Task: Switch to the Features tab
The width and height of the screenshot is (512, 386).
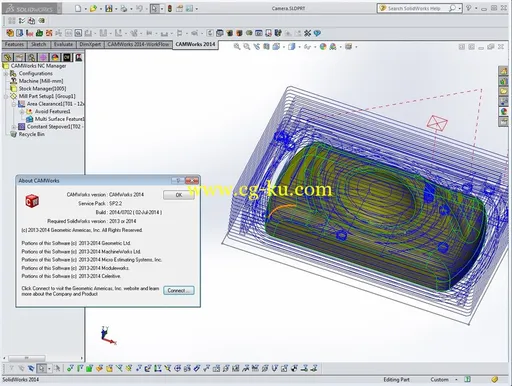Action: pyautogui.click(x=14, y=44)
